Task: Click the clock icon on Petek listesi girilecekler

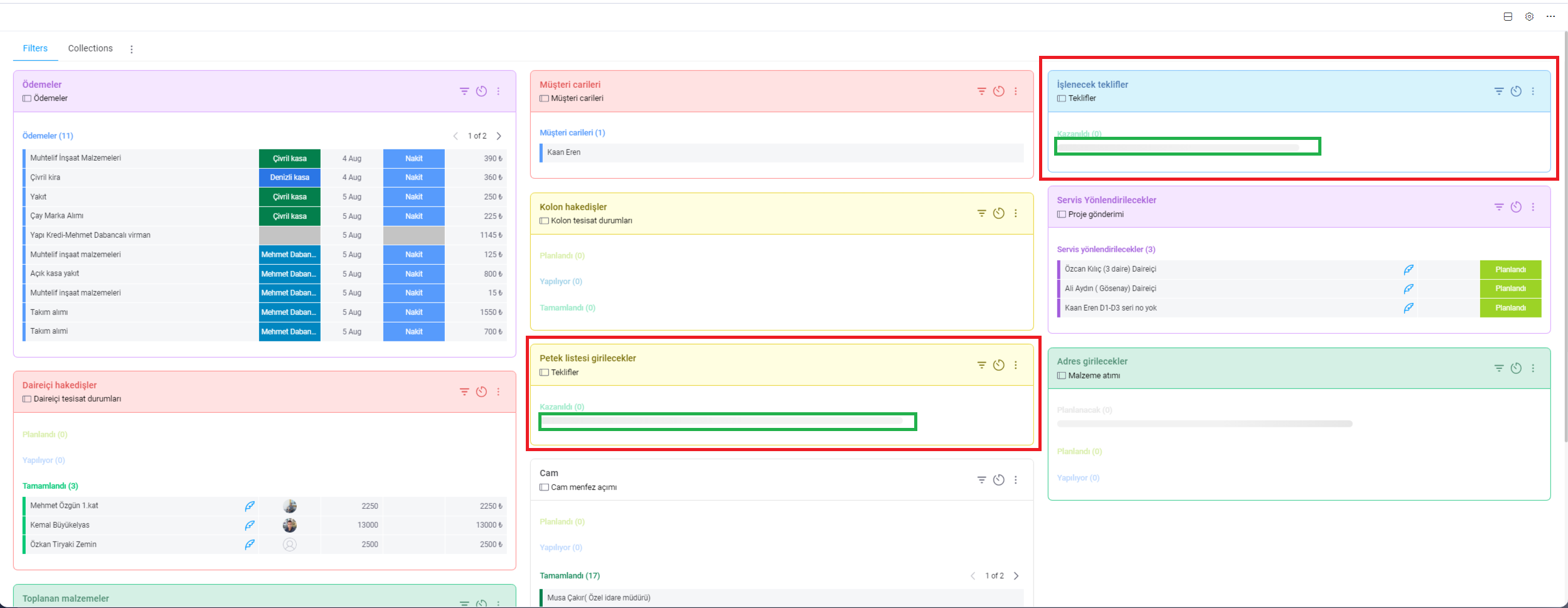Action: click(998, 365)
